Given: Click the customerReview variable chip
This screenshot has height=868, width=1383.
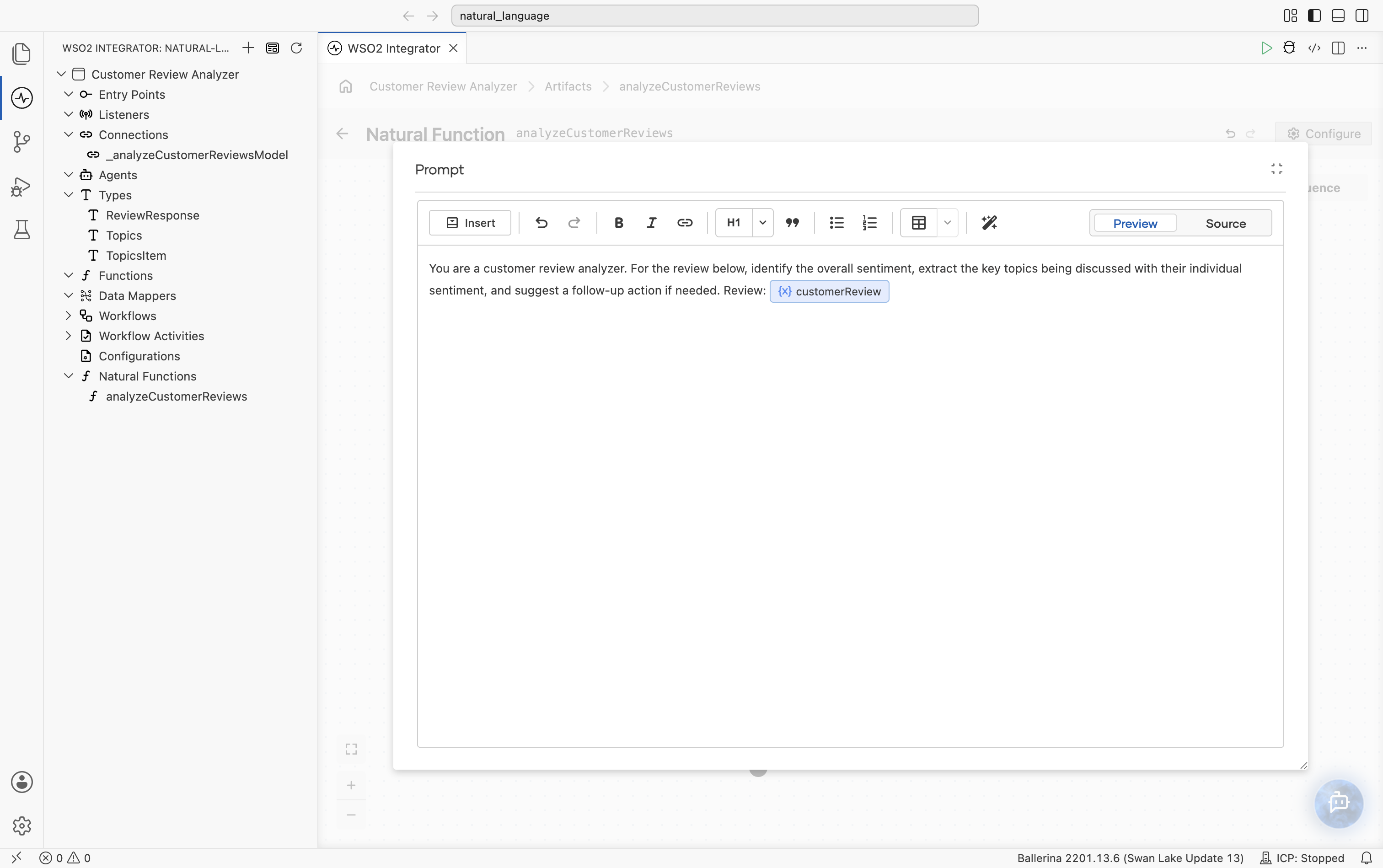Looking at the screenshot, I should click(829, 291).
